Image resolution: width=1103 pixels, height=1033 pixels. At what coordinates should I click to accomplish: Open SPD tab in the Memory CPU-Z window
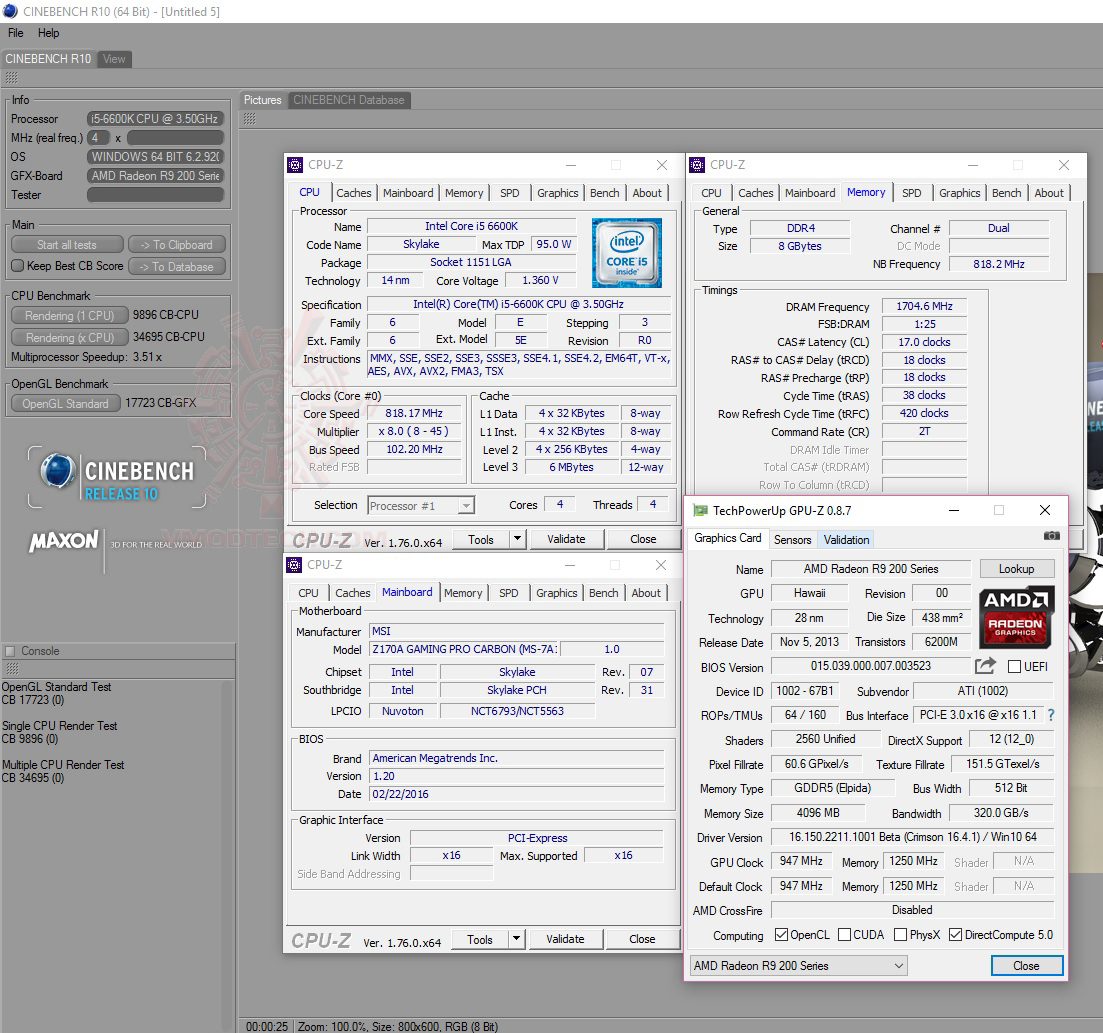point(912,193)
